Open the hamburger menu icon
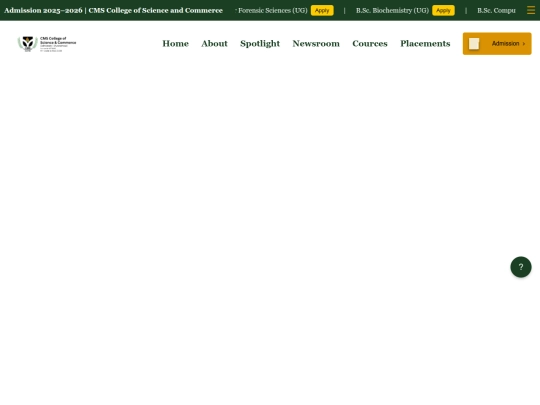The height and width of the screenshot is (405, 540). click(x=531, y=10)
